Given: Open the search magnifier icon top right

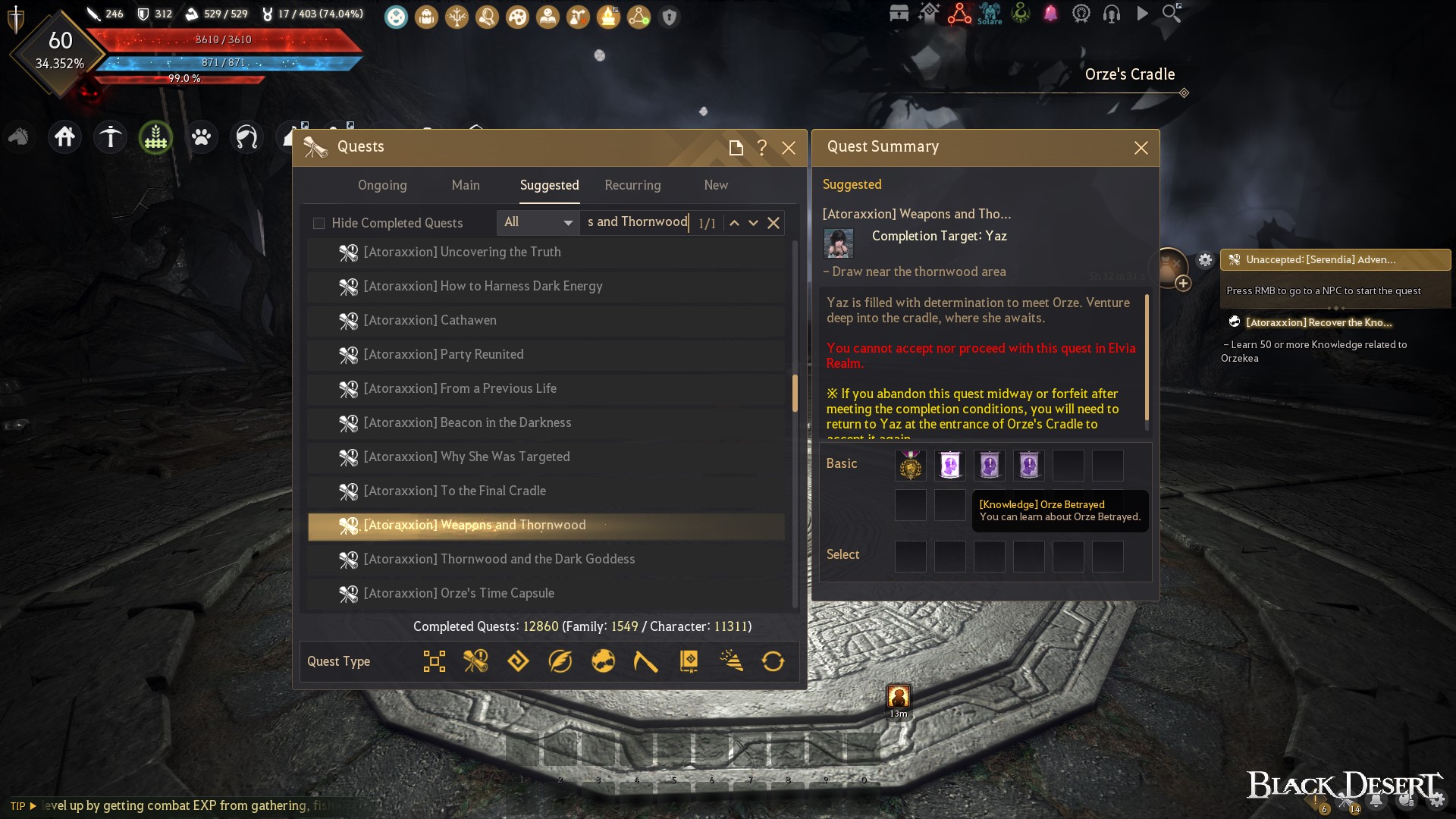Looking at the screenshot, I should click(1172, 14).
